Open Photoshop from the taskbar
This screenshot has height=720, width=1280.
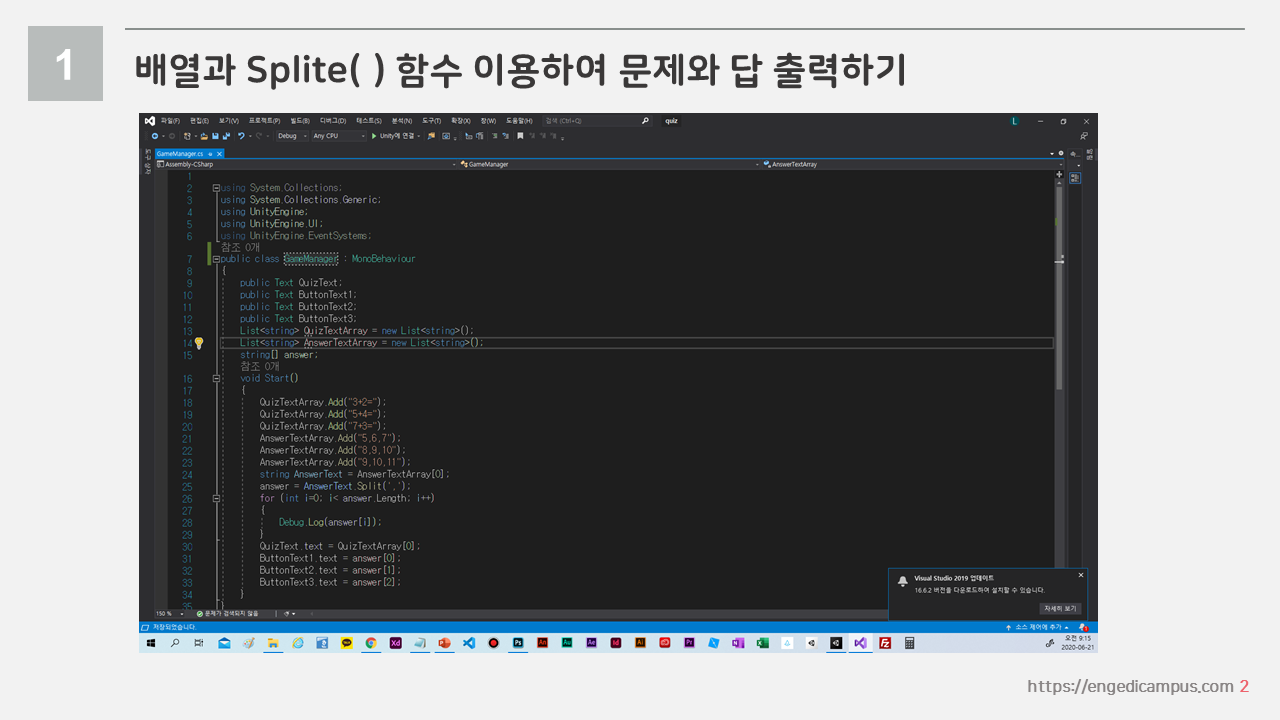518,643
